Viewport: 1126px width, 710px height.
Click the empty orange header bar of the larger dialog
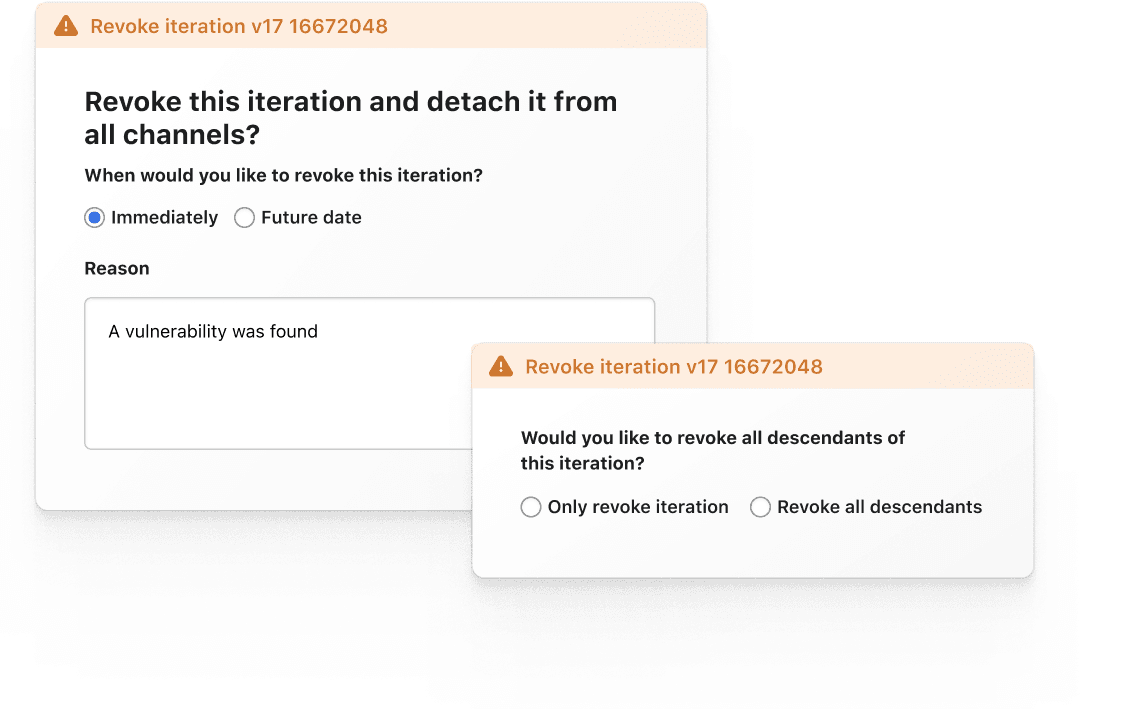(550, 26)
